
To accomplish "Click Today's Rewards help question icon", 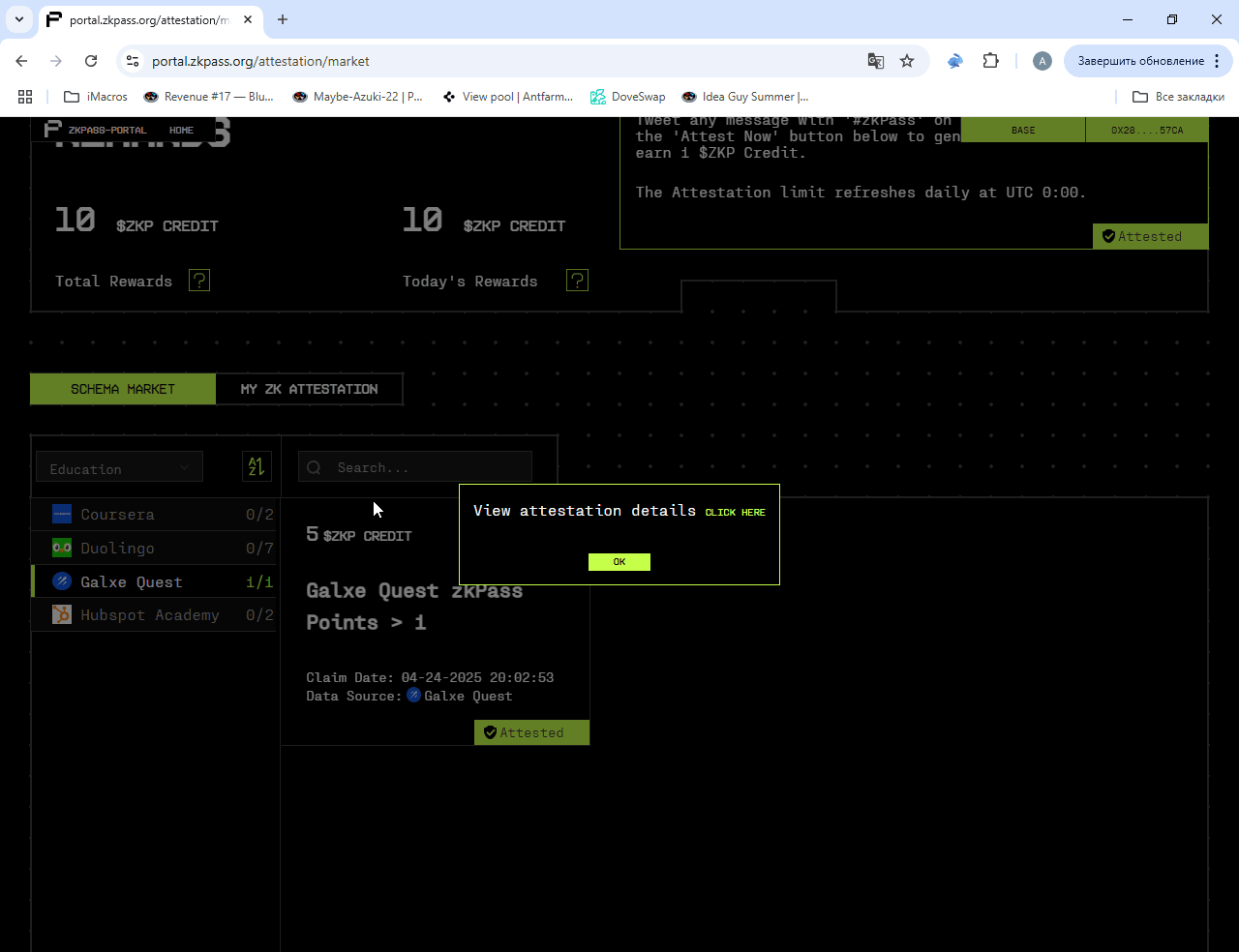I will coord(577,281).
